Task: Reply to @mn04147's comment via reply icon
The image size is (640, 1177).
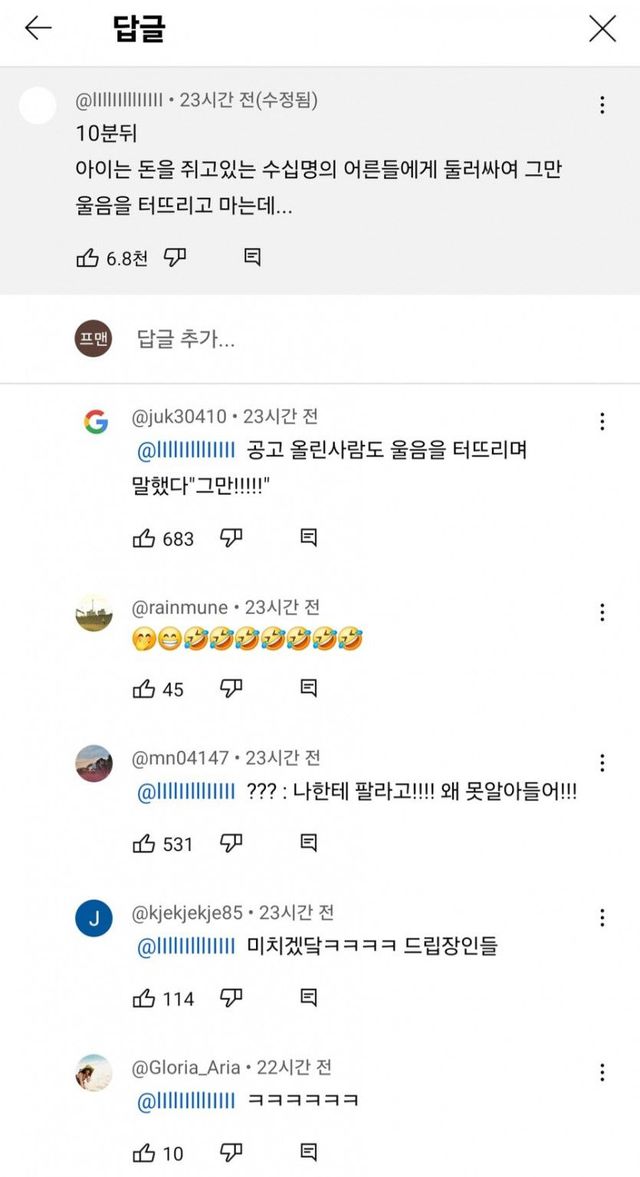Action: (x=309, y=843)
